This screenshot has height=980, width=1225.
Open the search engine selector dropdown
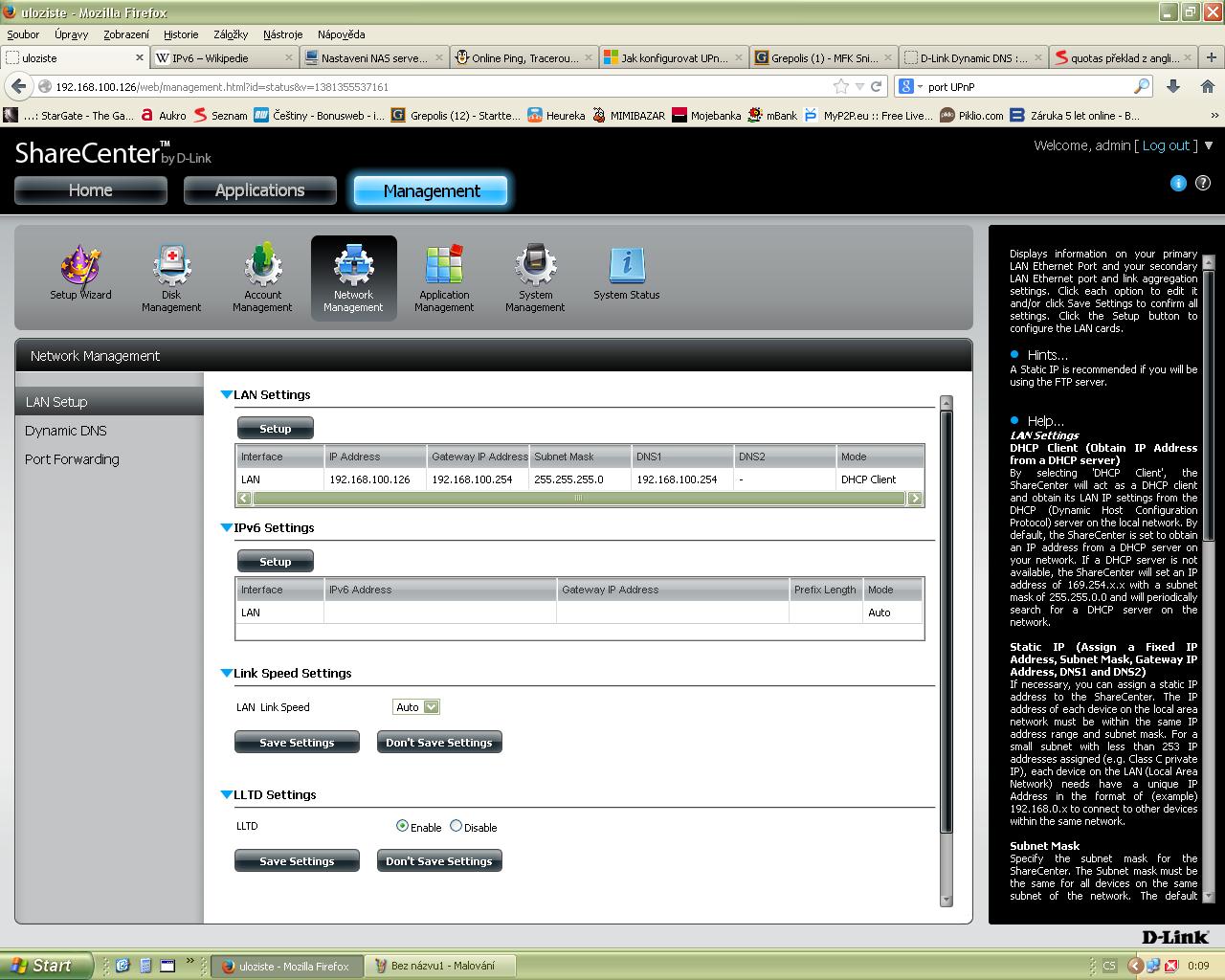pyautogui.click(x=909, y=86)
